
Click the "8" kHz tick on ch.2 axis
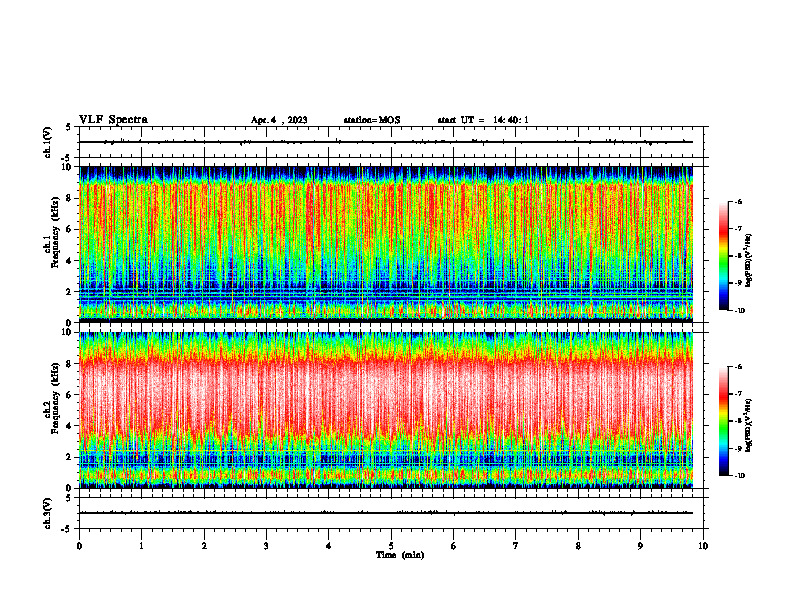(70, 364)
